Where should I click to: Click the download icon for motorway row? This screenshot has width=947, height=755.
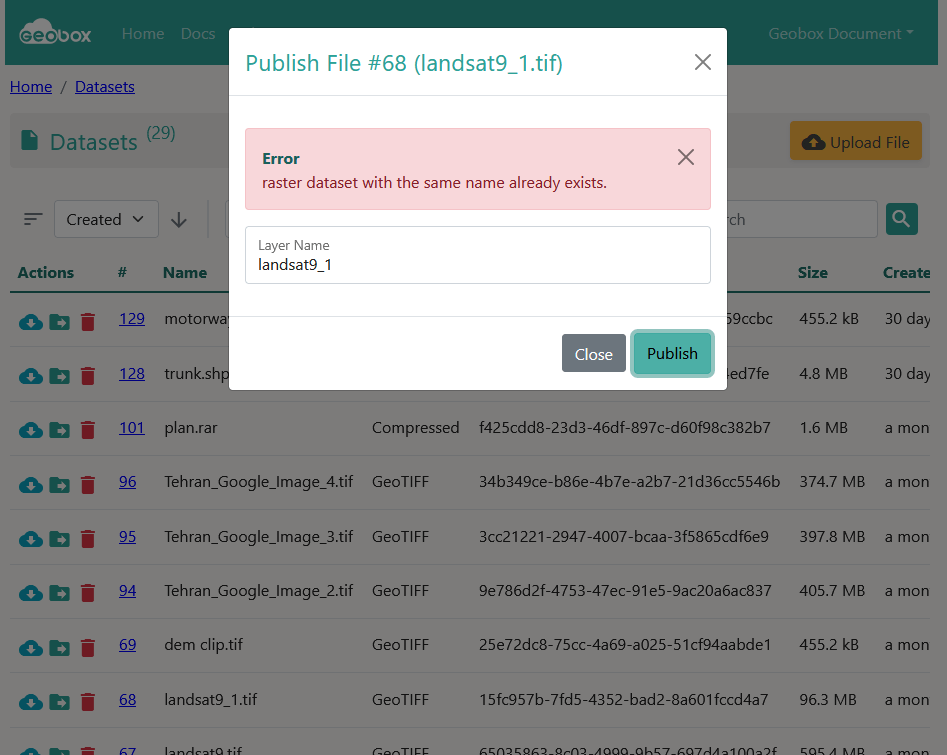click(31, 321)
